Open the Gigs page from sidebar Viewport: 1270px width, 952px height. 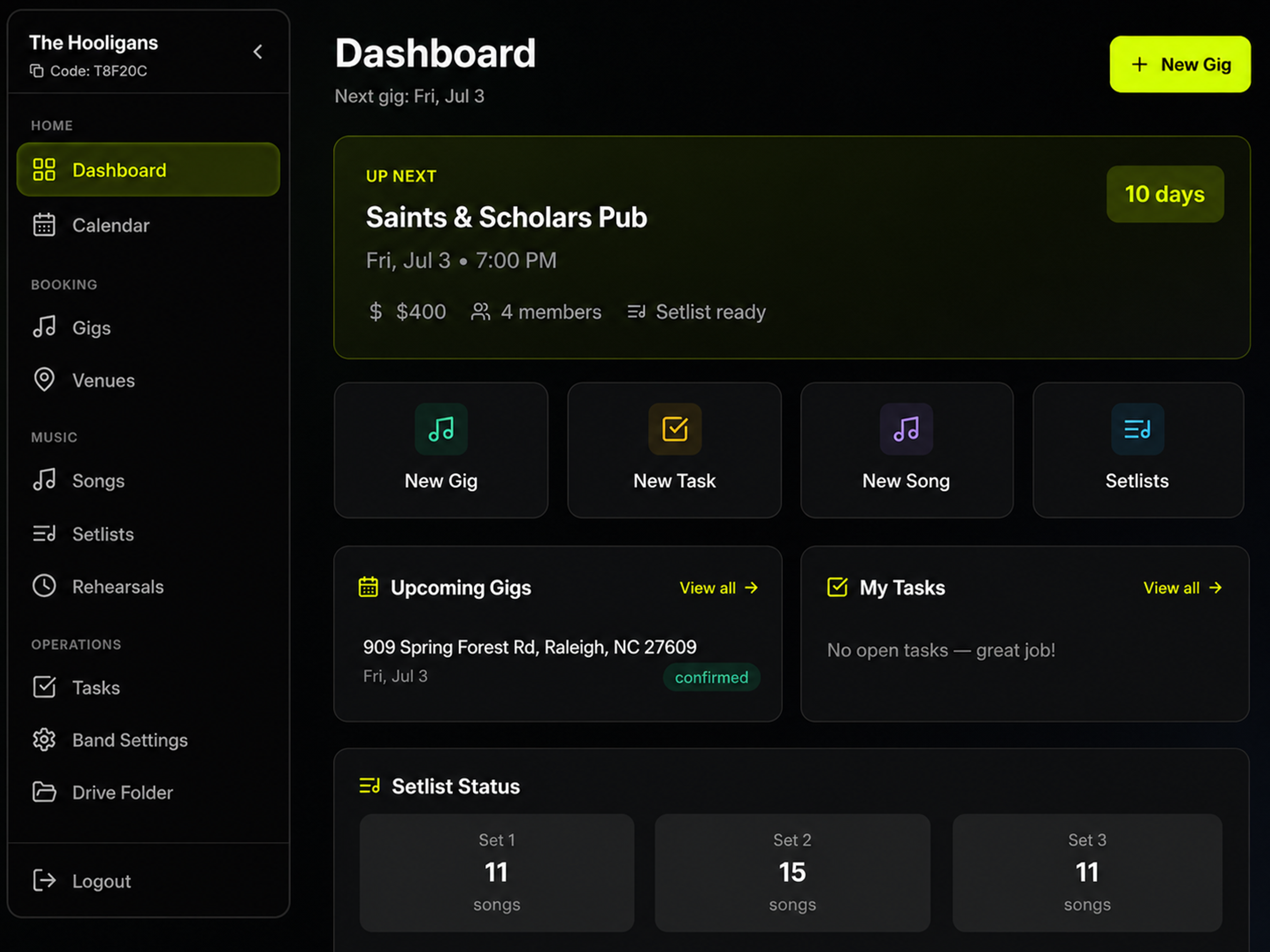pos(148,327)
